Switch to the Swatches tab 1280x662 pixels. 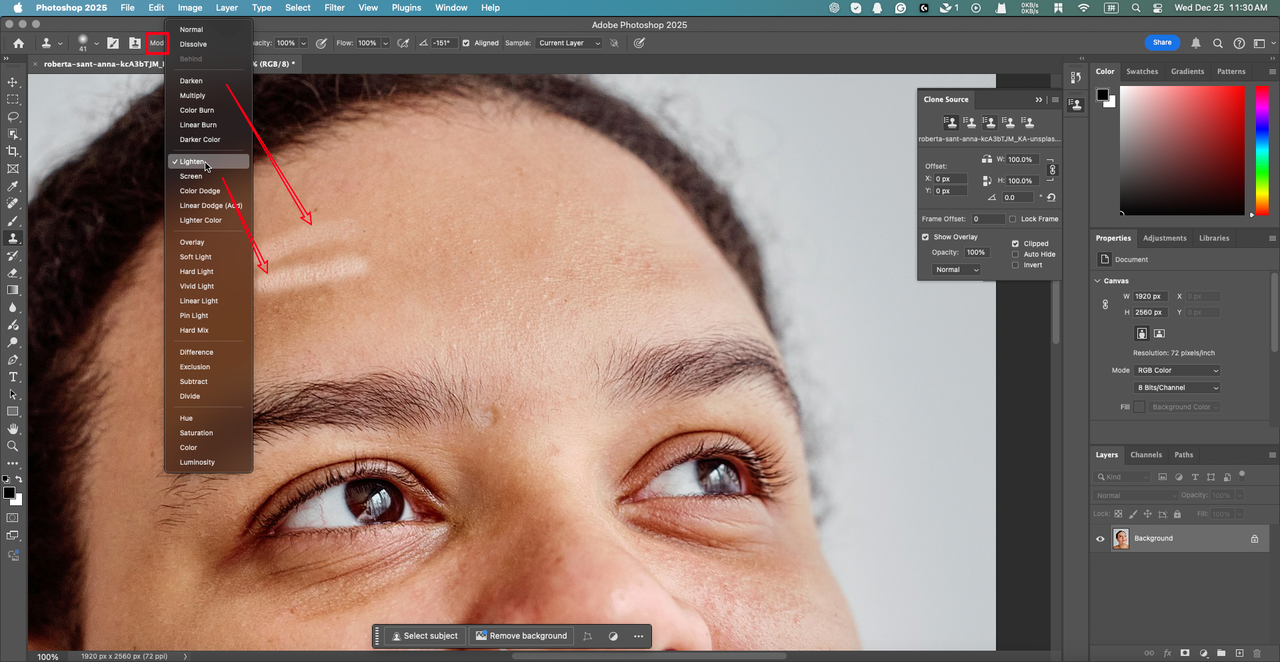1142,72
